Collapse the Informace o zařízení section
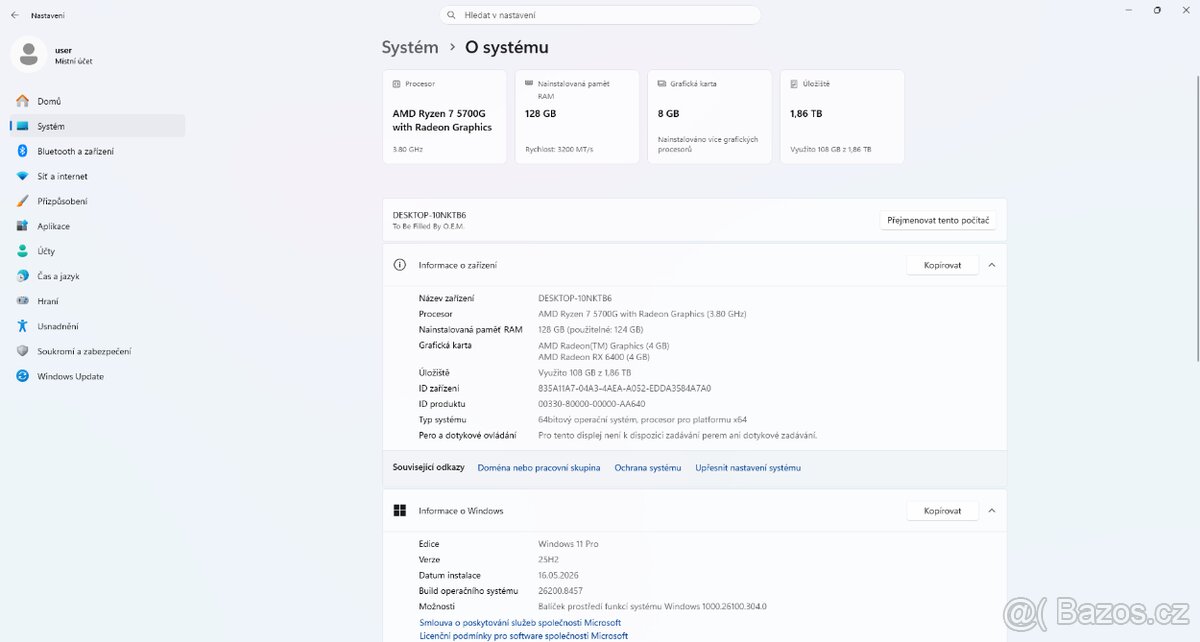This screenshot has width=1200, height=642. [x=991, y=265]
